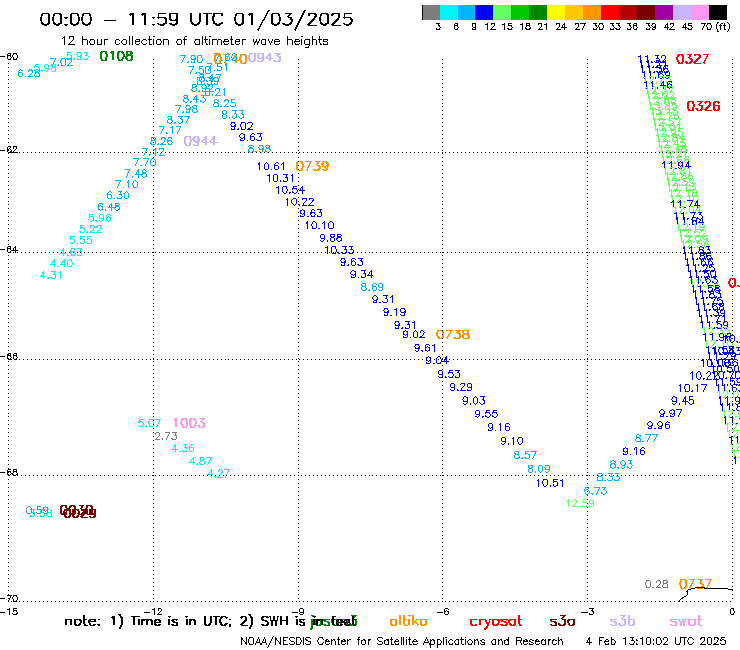
Task: Click the wave height value 10.54
Action: coord(290,190)
